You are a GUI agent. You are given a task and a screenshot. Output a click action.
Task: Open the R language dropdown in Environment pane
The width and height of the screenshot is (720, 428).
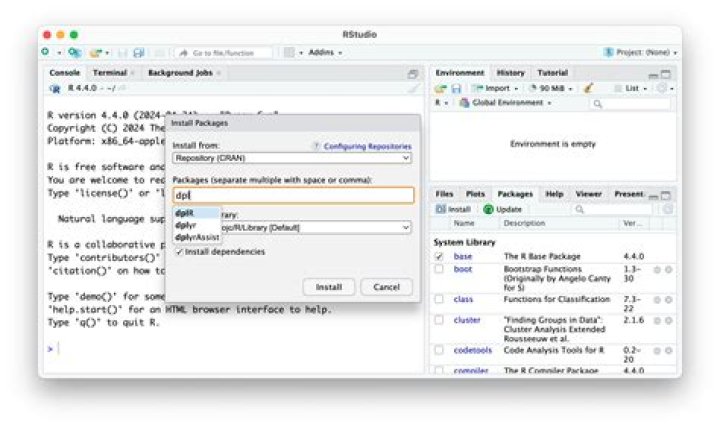click(x=441, y=103)
